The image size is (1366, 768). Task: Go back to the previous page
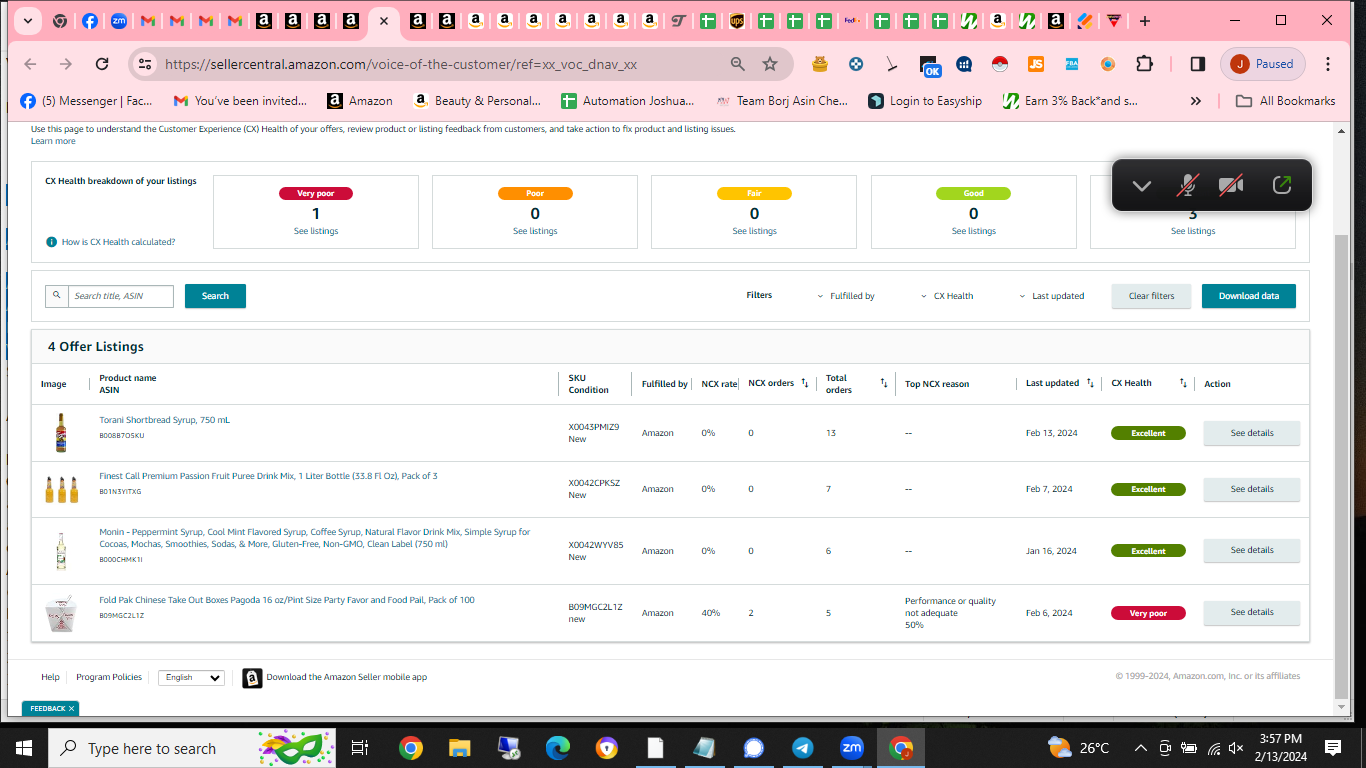click(x=30, y=64)
